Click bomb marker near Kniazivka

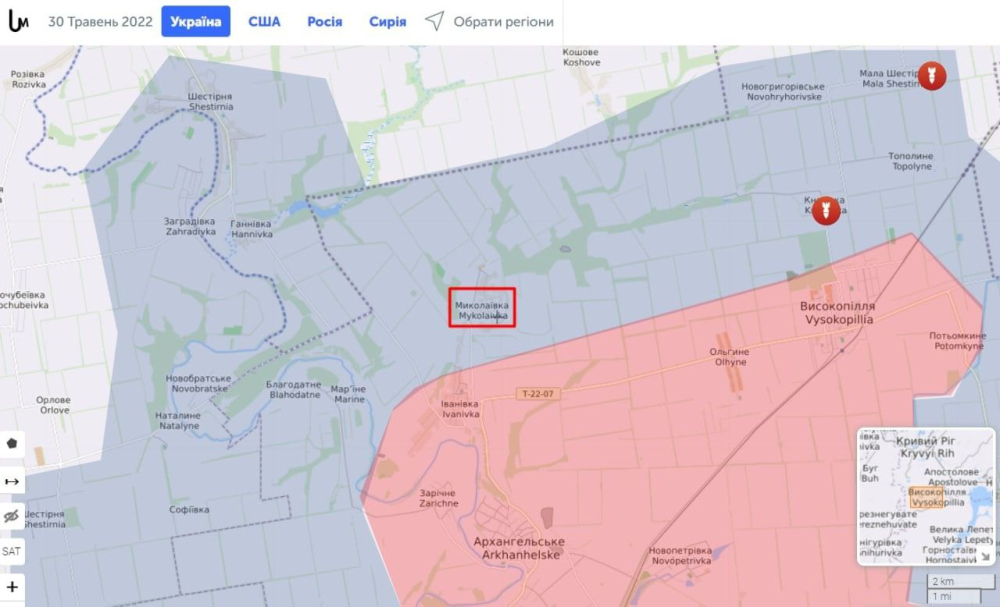[825, 210]
